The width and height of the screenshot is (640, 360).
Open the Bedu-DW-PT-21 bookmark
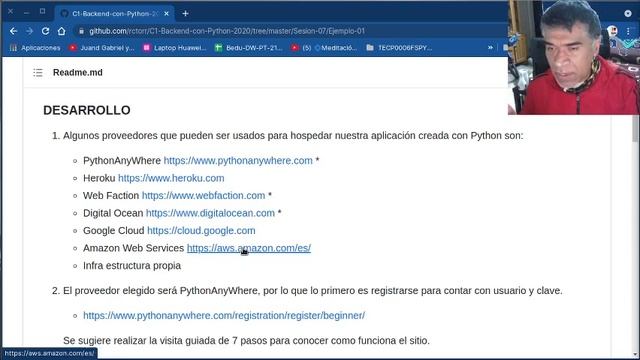pyautogui.click(x=249, y=48)
